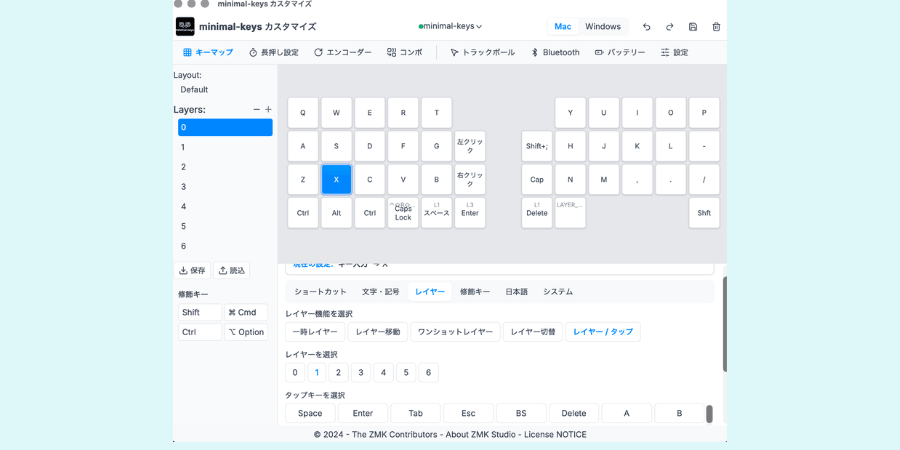Toggle the ⌥ Option modifier key
The width and height of the screenshot is (900, 450).
(x=246, y=332)
